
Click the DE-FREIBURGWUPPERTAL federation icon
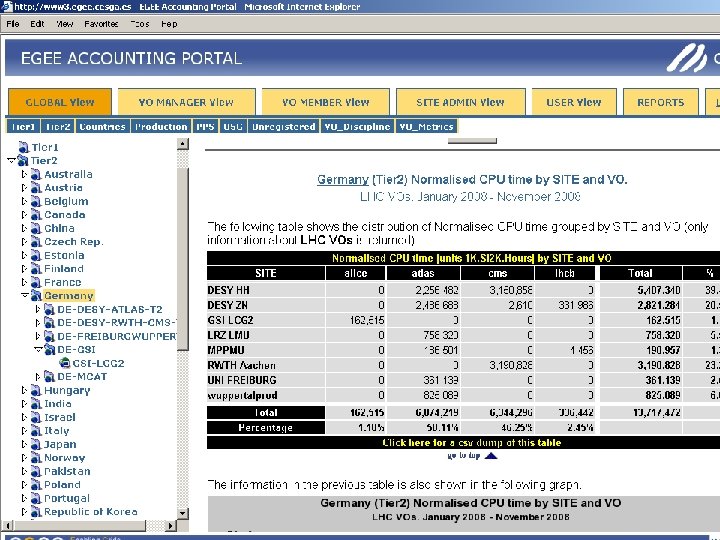point(50,336)
